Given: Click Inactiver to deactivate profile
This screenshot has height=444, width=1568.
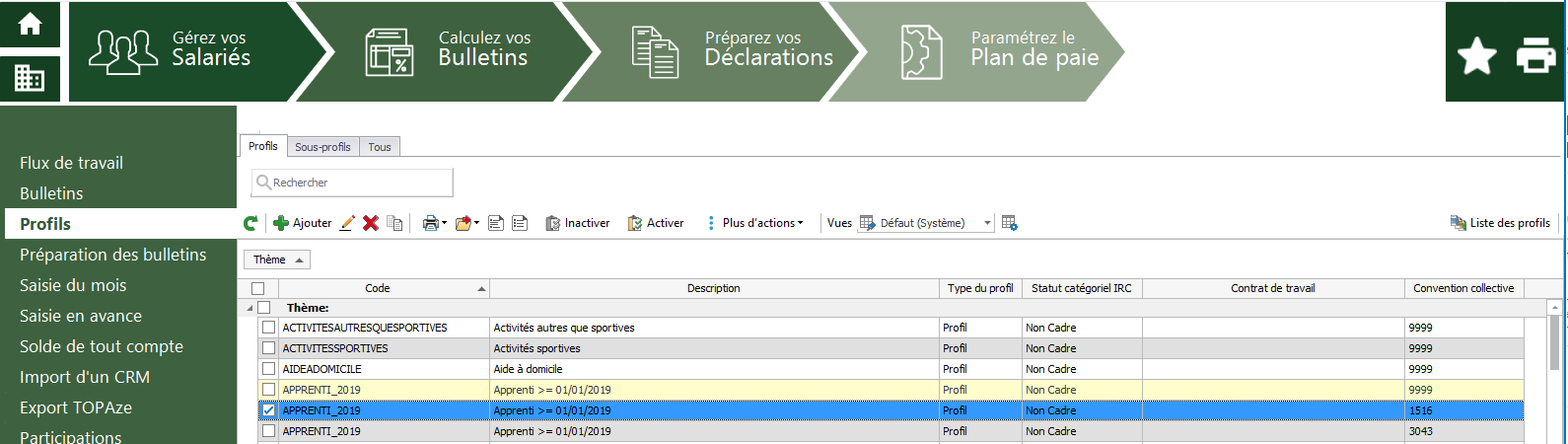Looking at the screenshot, I should tap(578, 223).
